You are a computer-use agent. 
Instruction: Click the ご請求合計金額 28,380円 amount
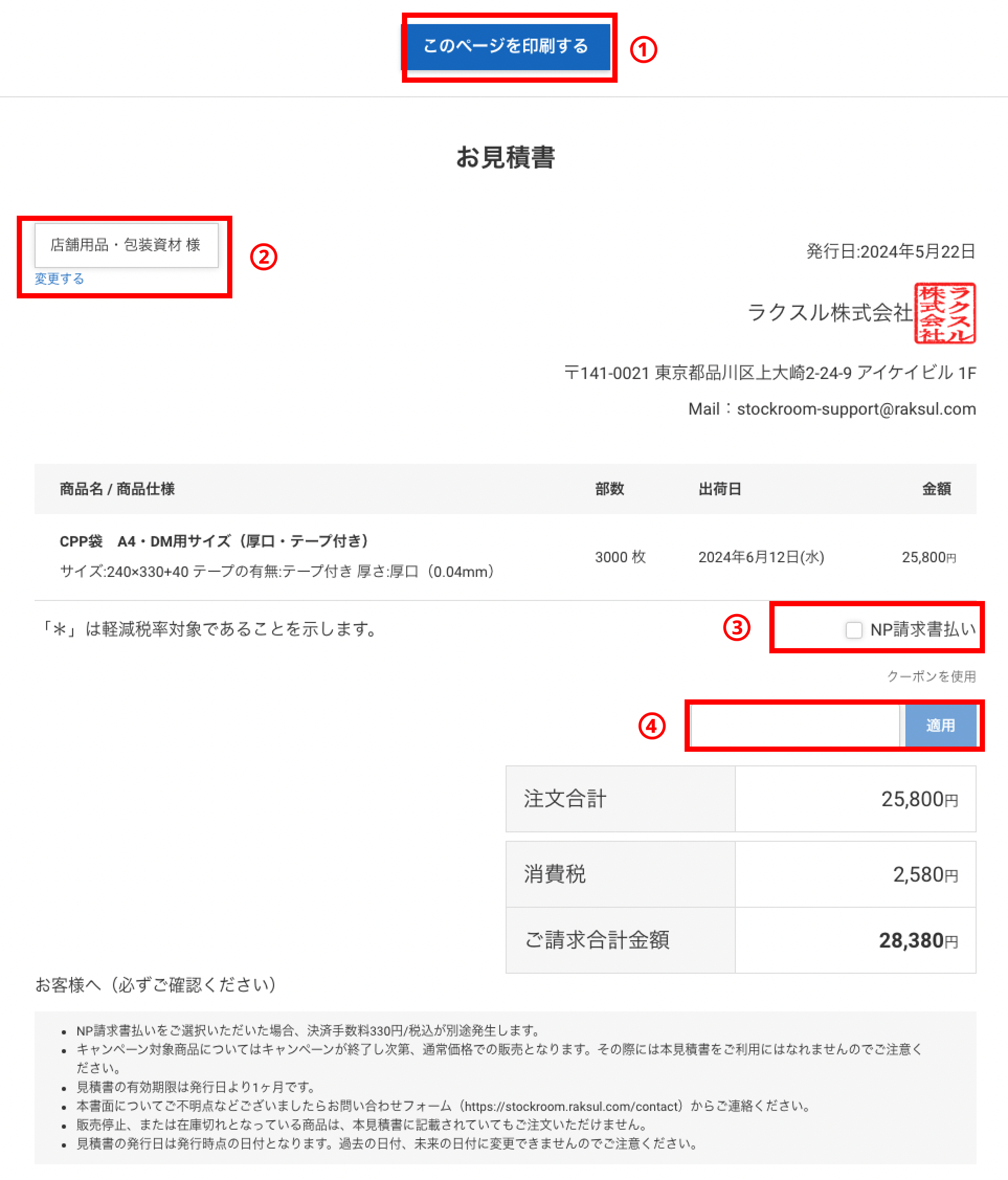[923, 940]
